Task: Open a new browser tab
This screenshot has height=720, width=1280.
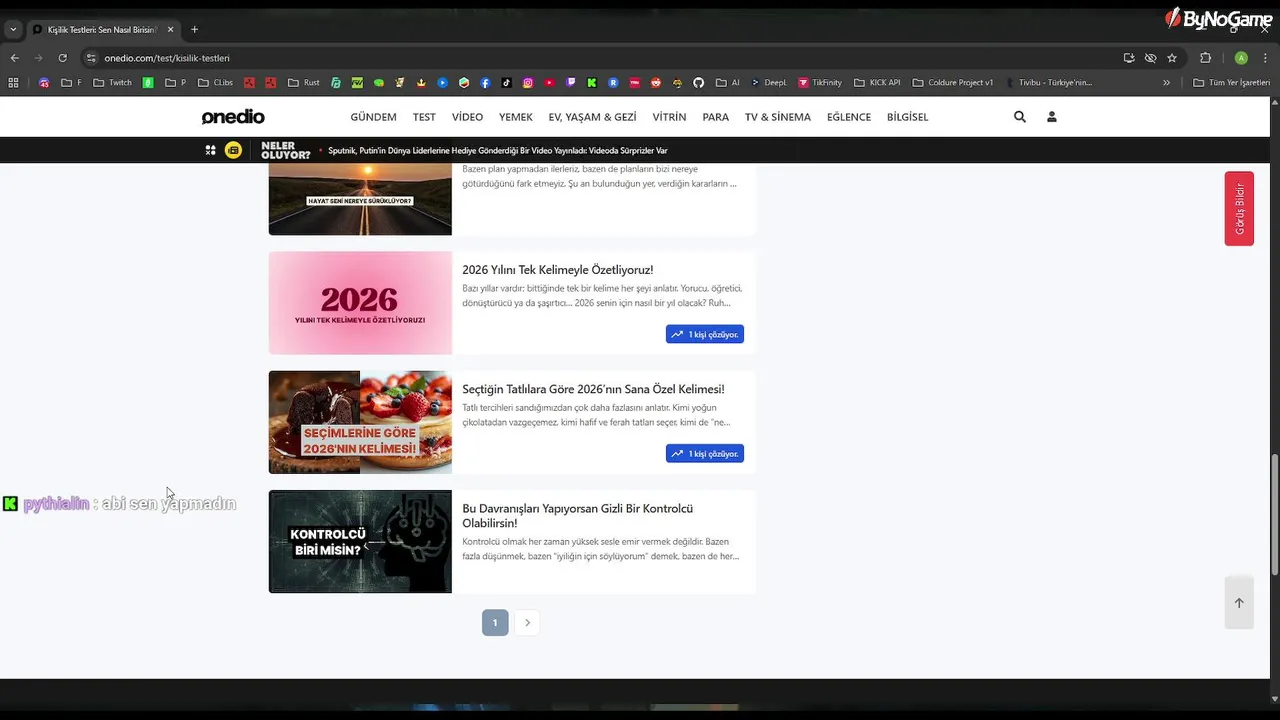Action: tap(194, 30)
